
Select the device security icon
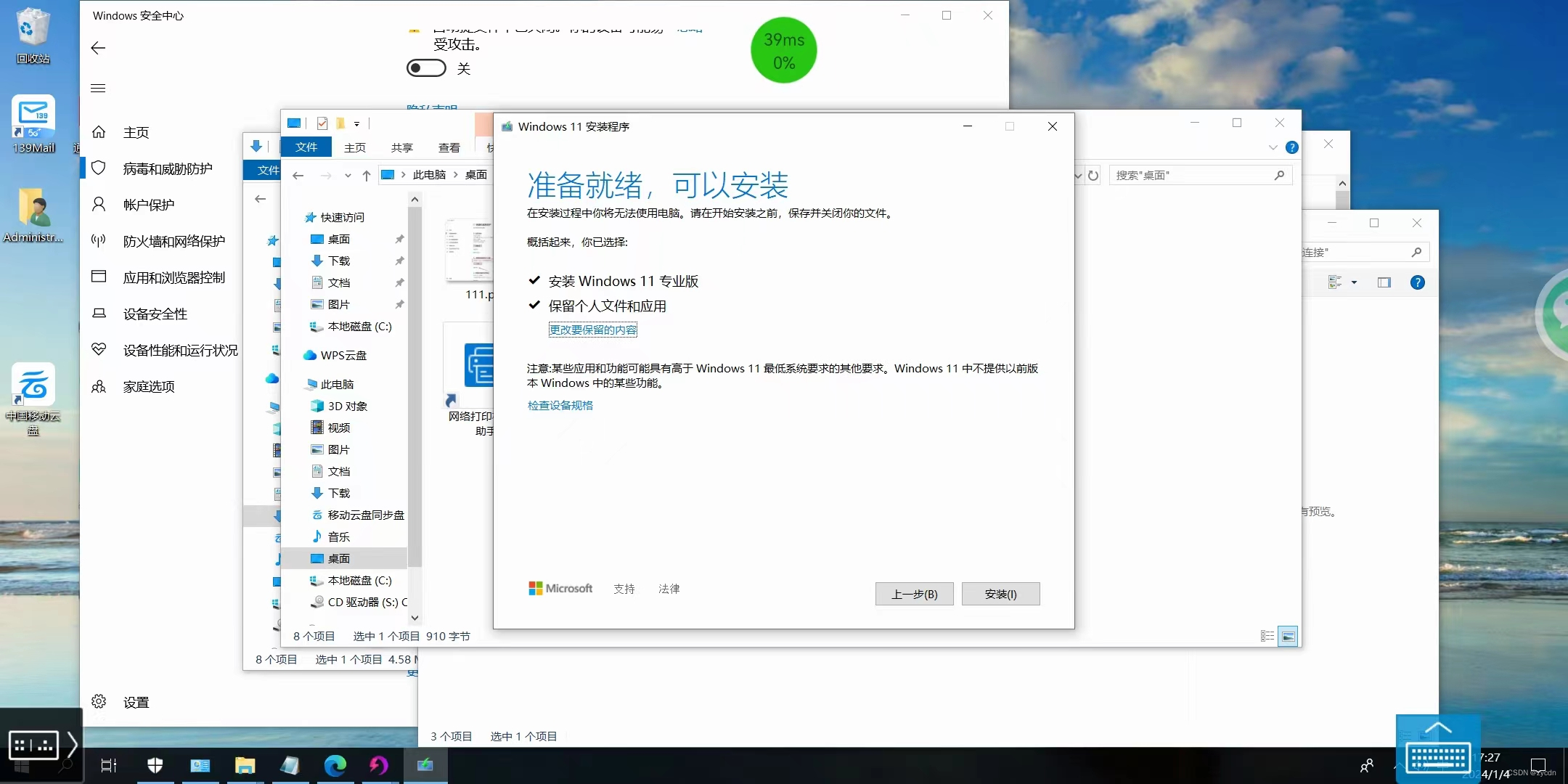[x=99, y=314]
